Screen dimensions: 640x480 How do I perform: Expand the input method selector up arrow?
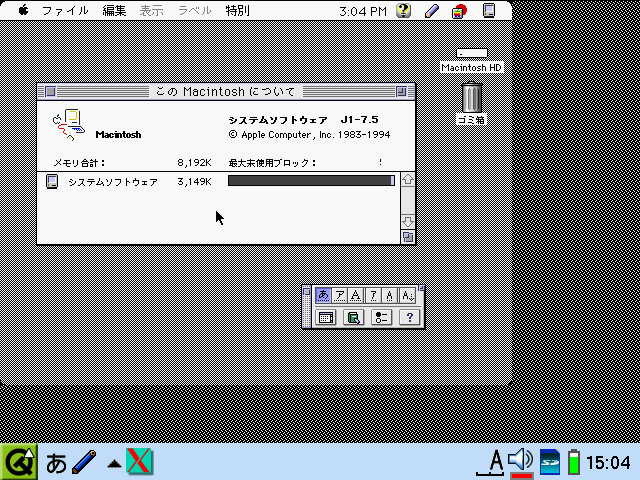point(114,463)
